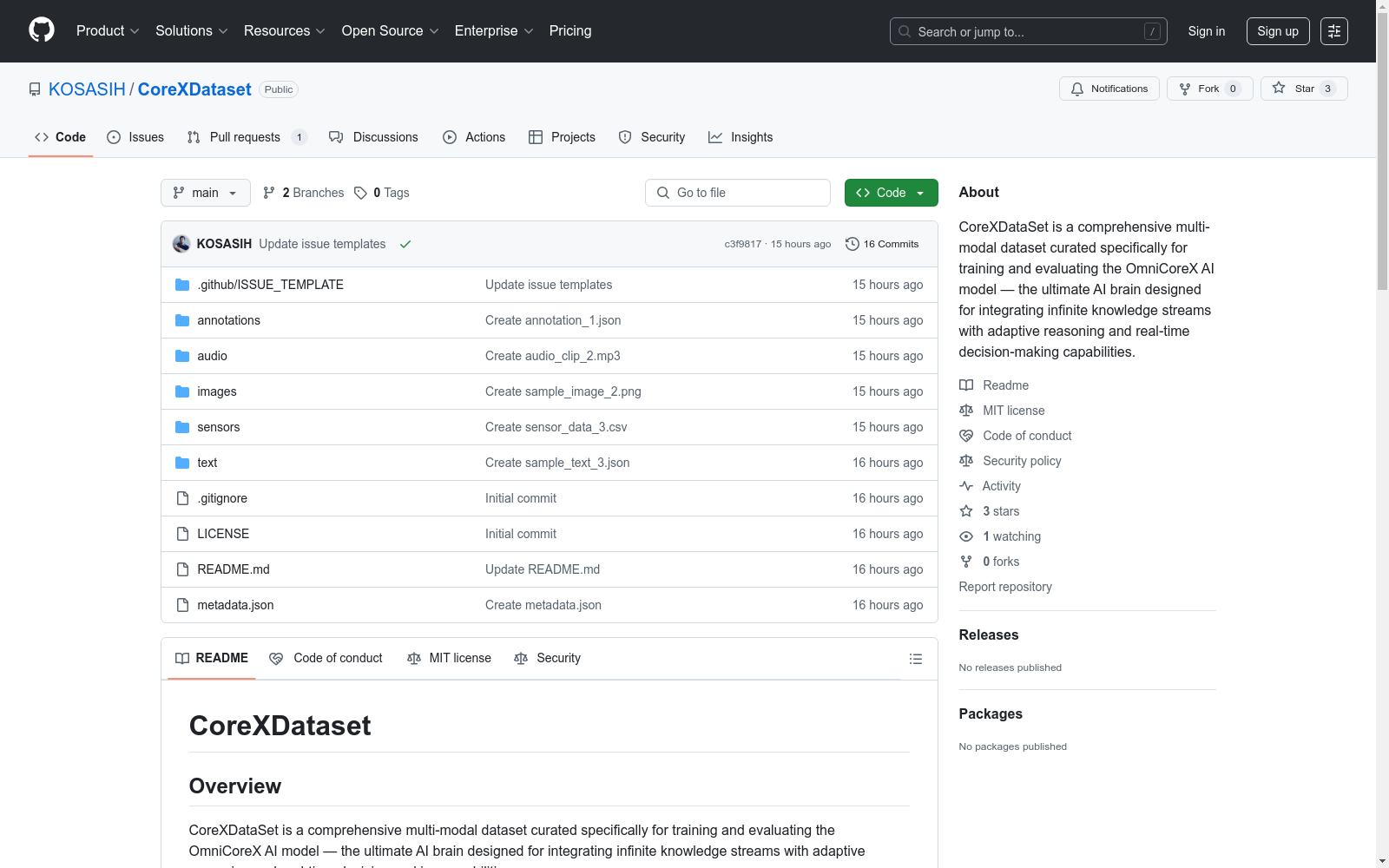The height and width of the screenshot is (868, 1389).
Task: Open the 'Create sensor_data_3.csv' commit message
Action: [556, 427]
